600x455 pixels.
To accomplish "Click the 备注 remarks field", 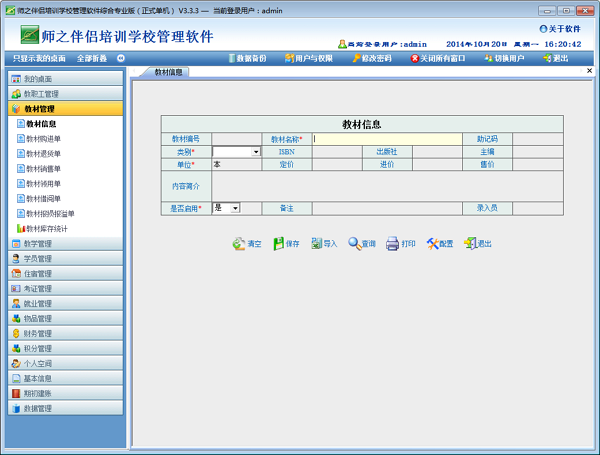I will [387, 208].
